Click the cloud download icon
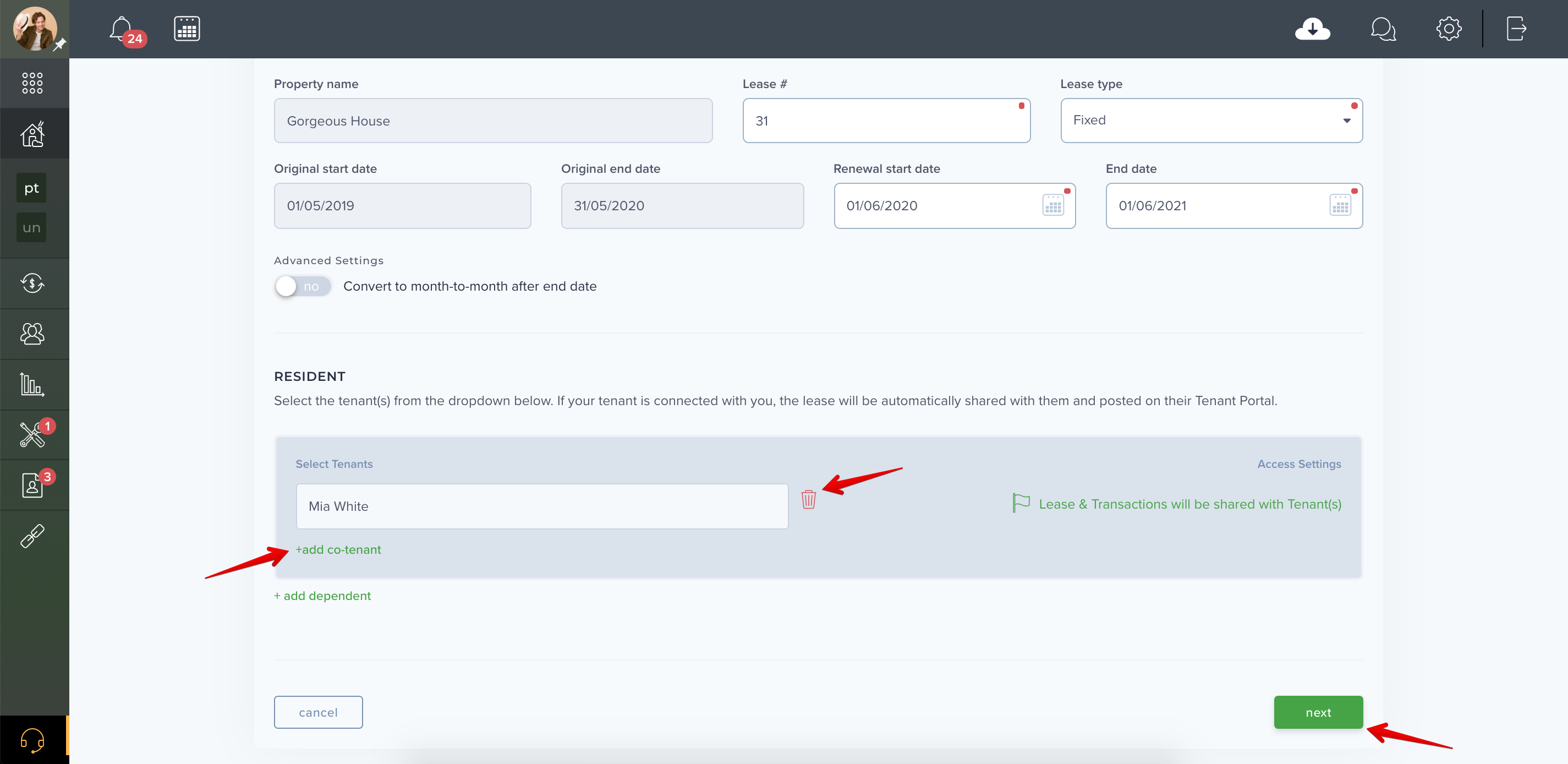 click(x=1312, y=29)
